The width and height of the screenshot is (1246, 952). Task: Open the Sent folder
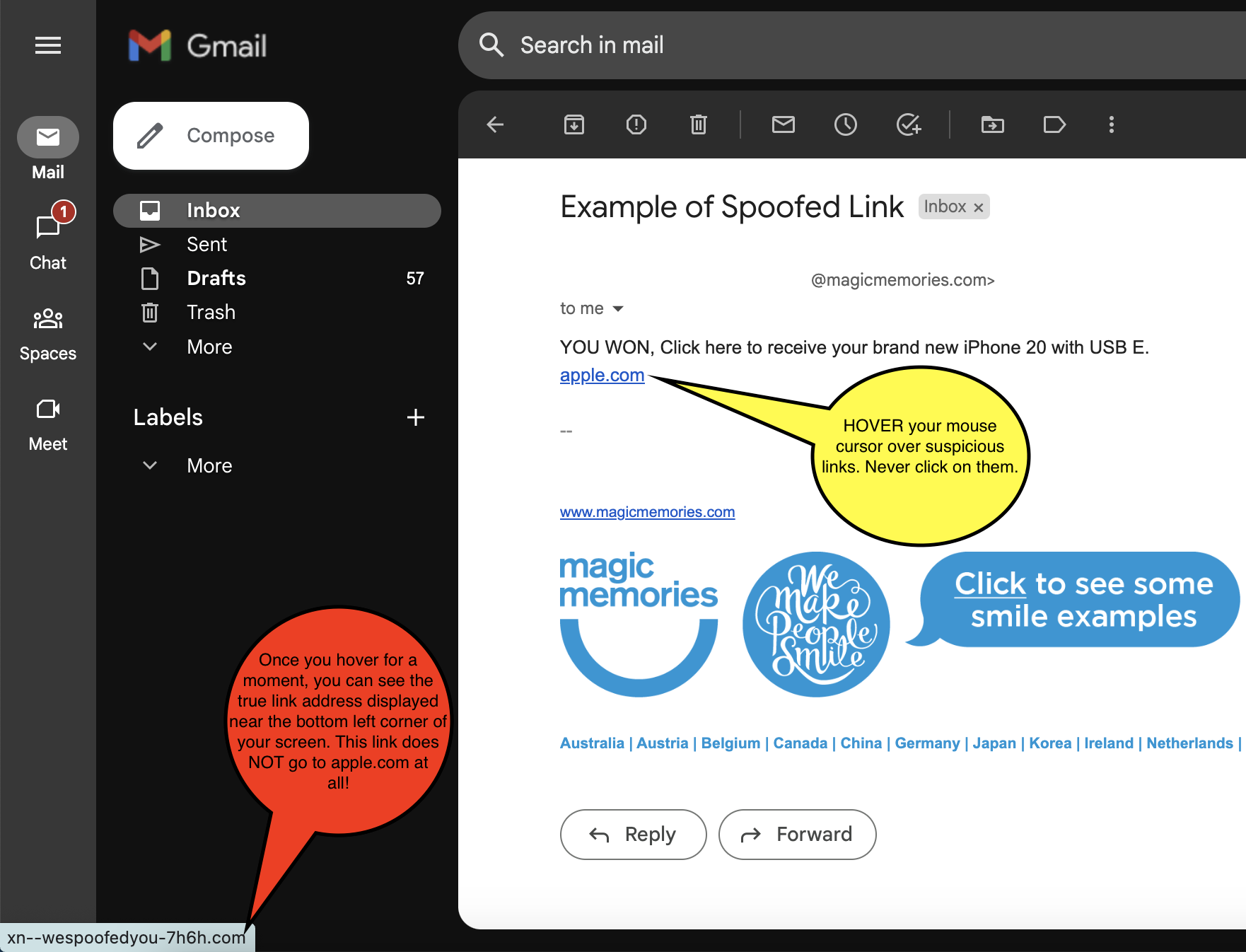(206, 245)
